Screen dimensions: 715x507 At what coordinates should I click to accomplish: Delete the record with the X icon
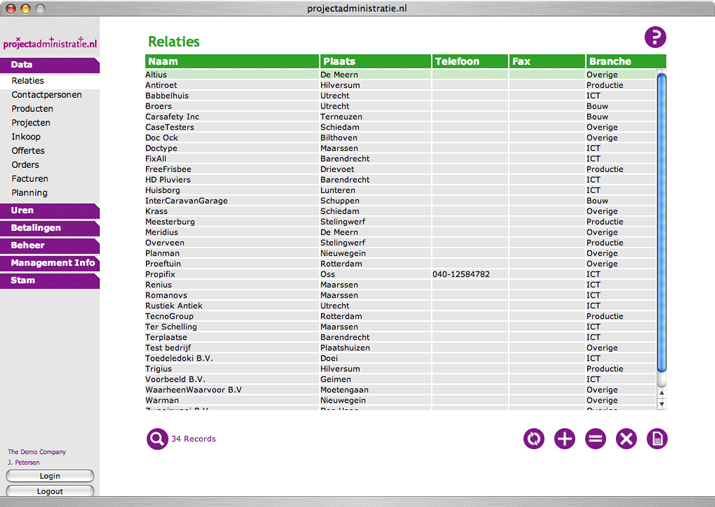(626, 439)
